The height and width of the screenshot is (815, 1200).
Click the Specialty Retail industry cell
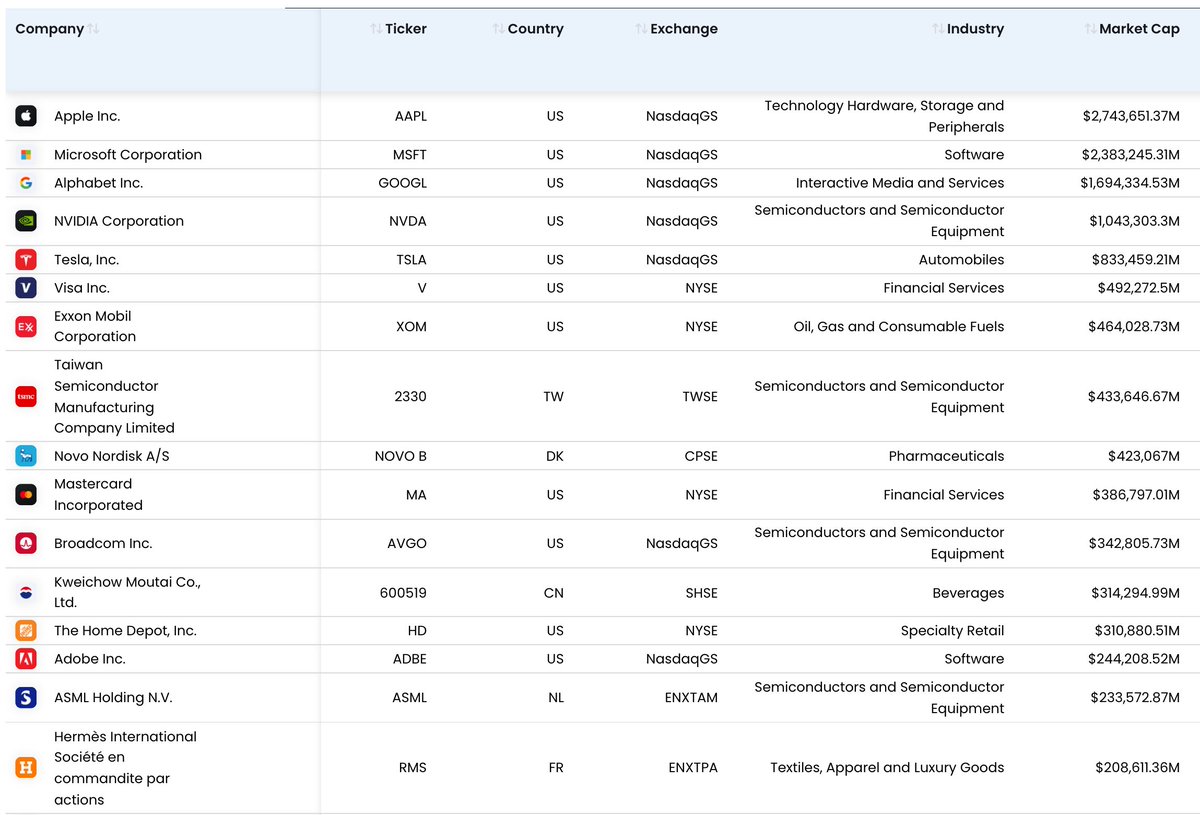(x=952, y=631)
